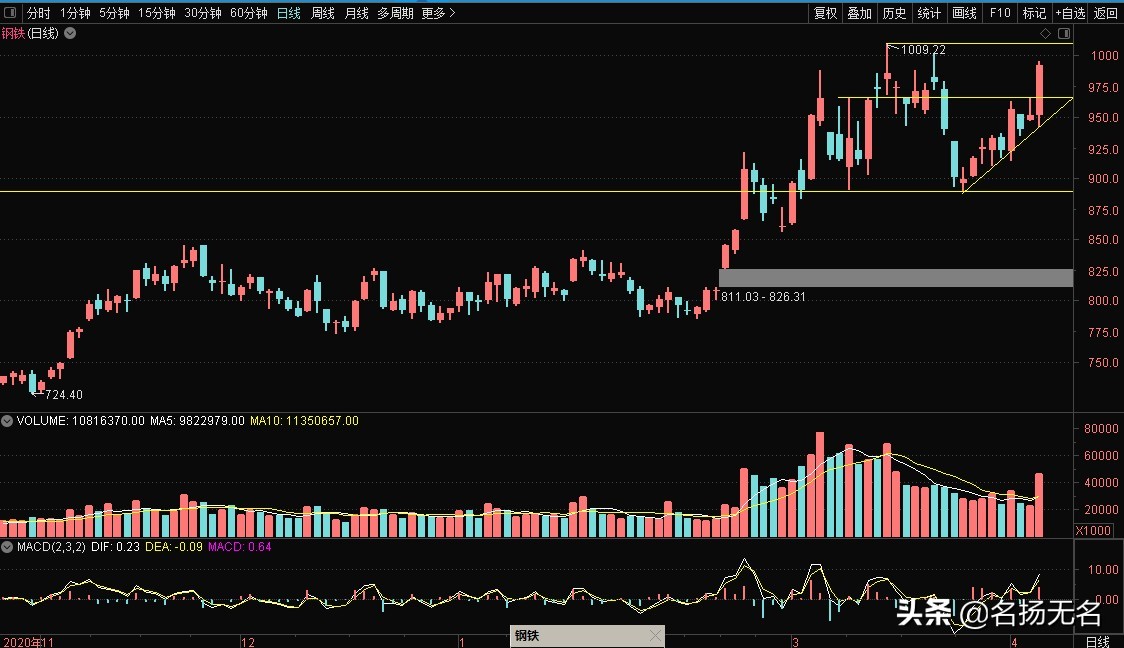The width and height of the screenshot is (1124, 648).
Task: Close the 钢铁 bottom tab
Action: click(655, 636)
